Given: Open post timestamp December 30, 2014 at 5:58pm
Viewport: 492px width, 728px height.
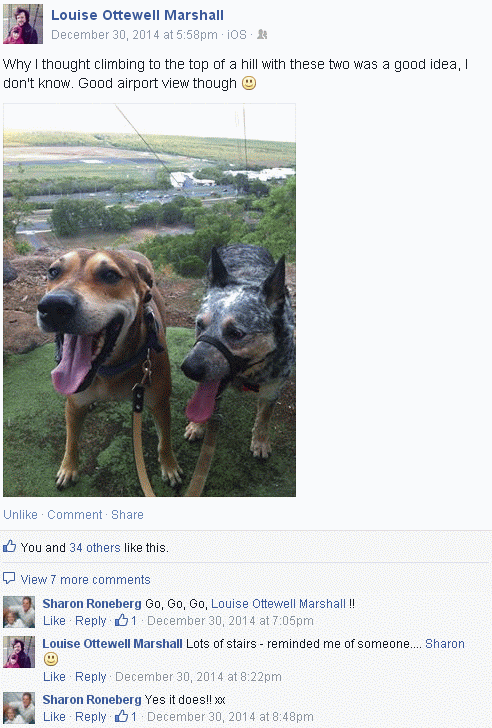Looking at the screenshot, I should click(134, 35).
